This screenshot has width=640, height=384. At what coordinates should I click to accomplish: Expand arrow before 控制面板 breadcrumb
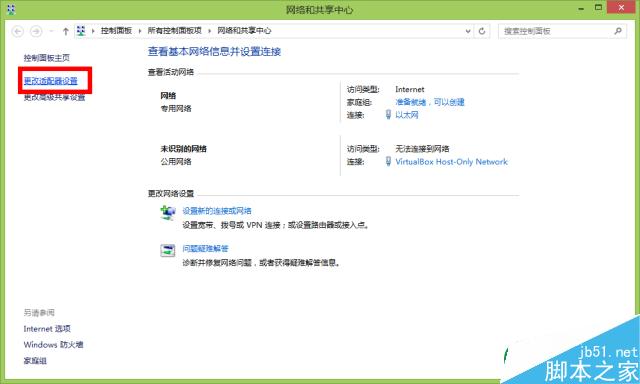pos(93,31)
